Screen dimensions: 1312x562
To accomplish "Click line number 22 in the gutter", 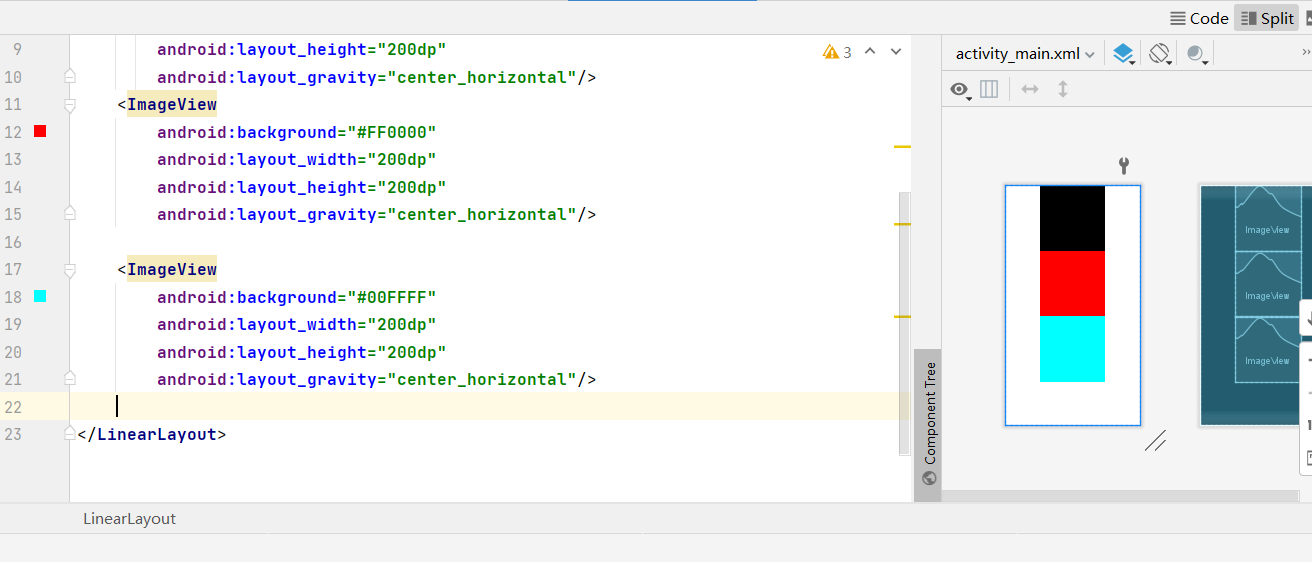I will coord(13,407).
